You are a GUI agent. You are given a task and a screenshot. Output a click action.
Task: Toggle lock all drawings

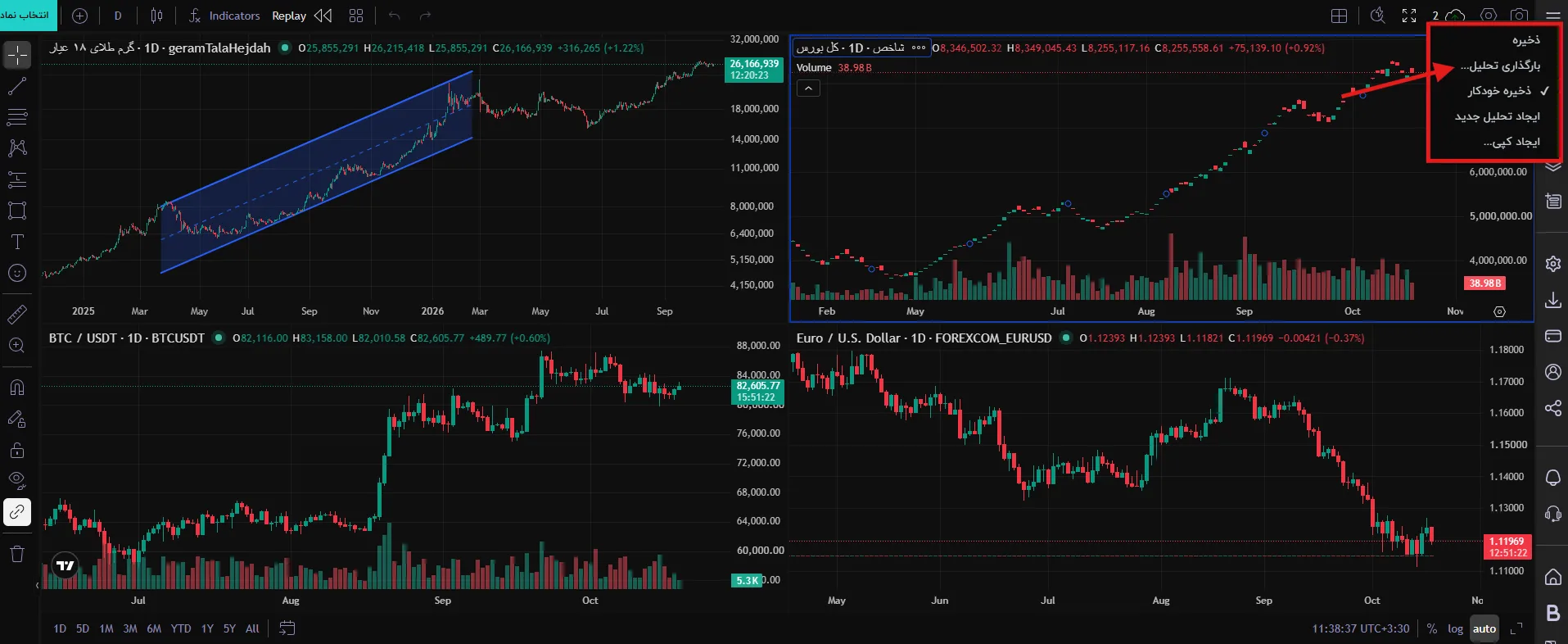17,450
